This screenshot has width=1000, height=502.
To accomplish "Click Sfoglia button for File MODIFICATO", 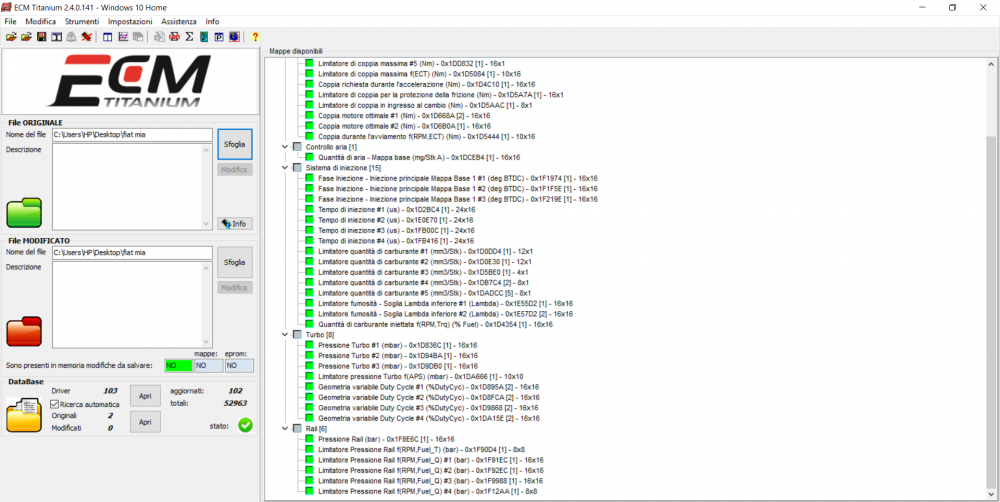I will [235, 262].
